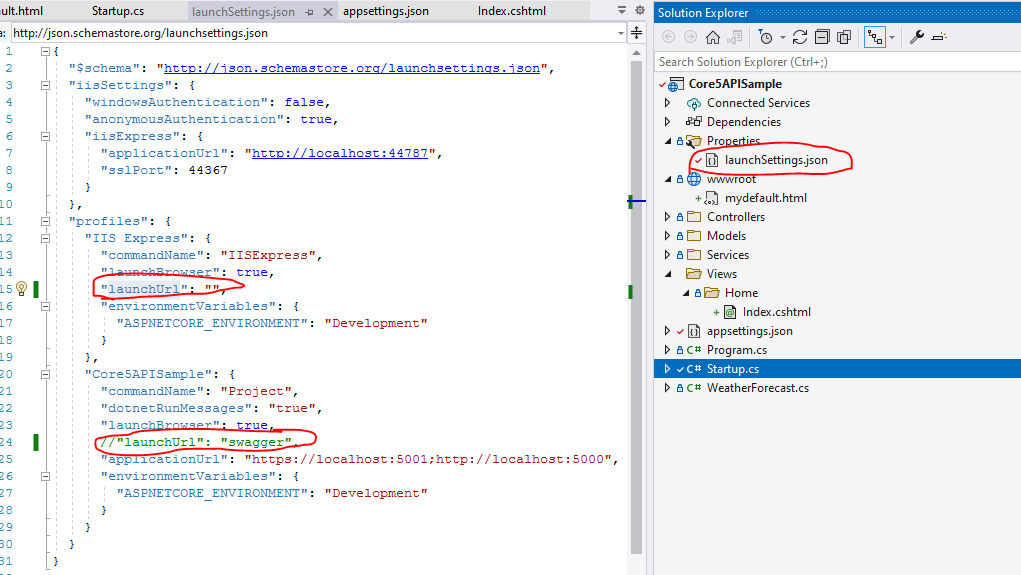Switch Solution Explorer views icon
The width and height of the screenshot is (1021, 575).
735,37
